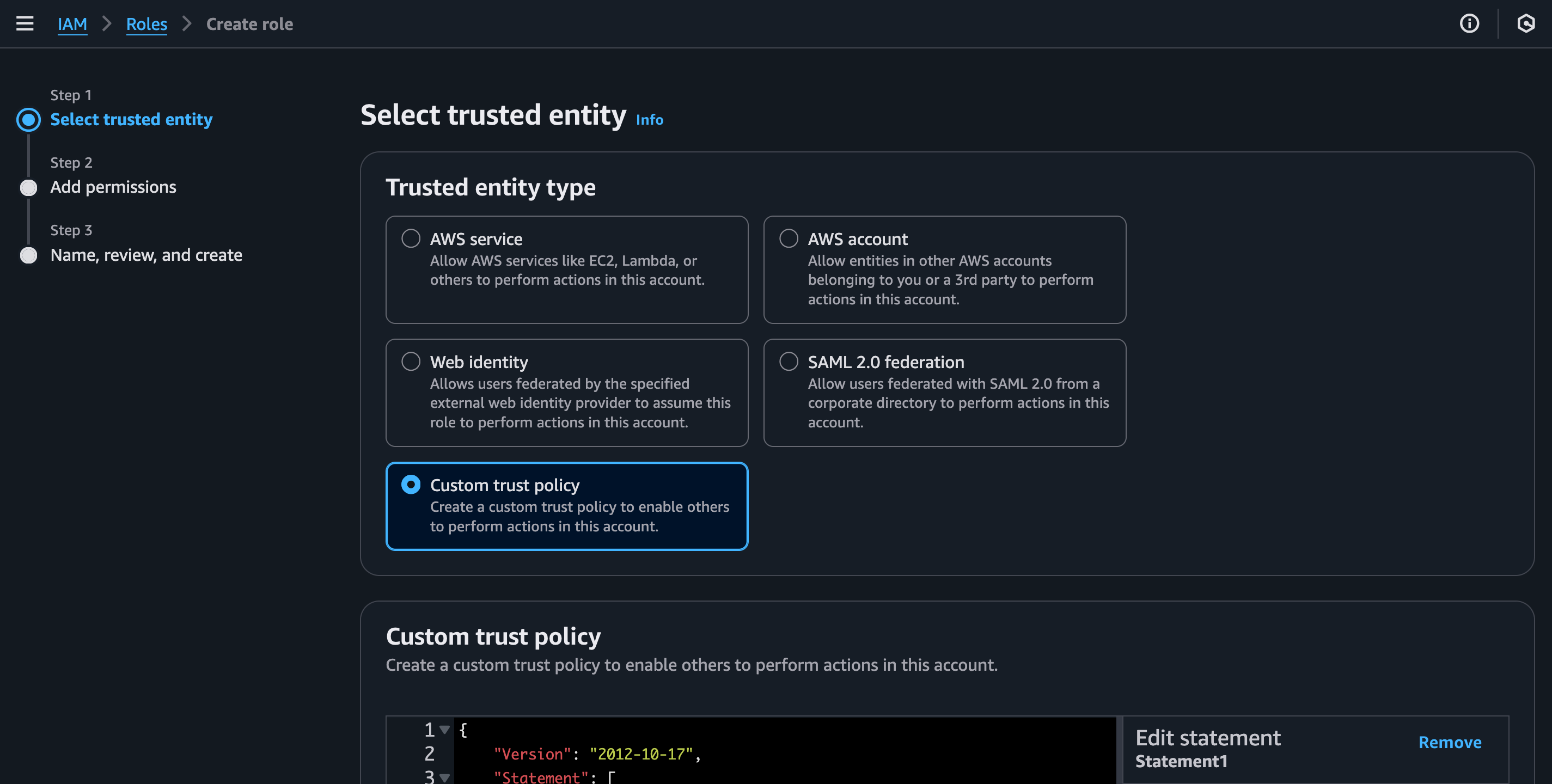This screenshot has height=784, width=1552.
Task: Click the Step 1 active step indicator
Action: tap(28, 119)
